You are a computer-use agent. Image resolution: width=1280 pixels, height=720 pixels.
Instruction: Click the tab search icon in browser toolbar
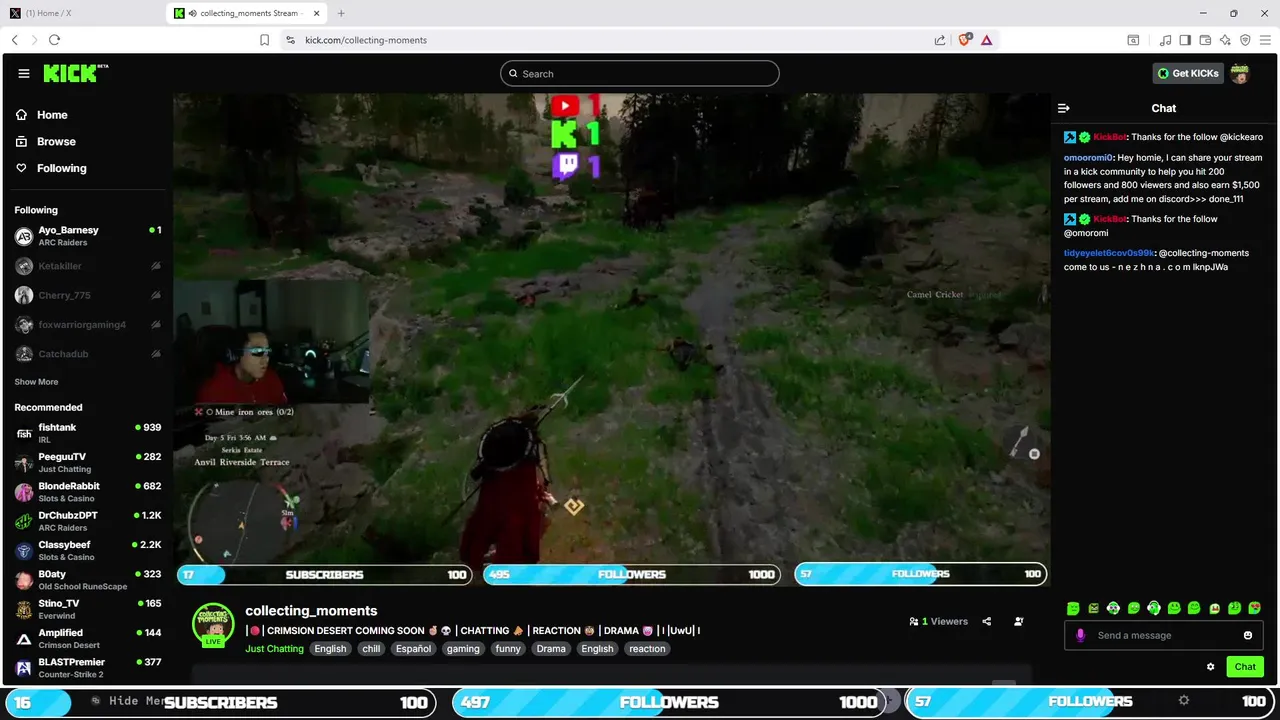1133,40
